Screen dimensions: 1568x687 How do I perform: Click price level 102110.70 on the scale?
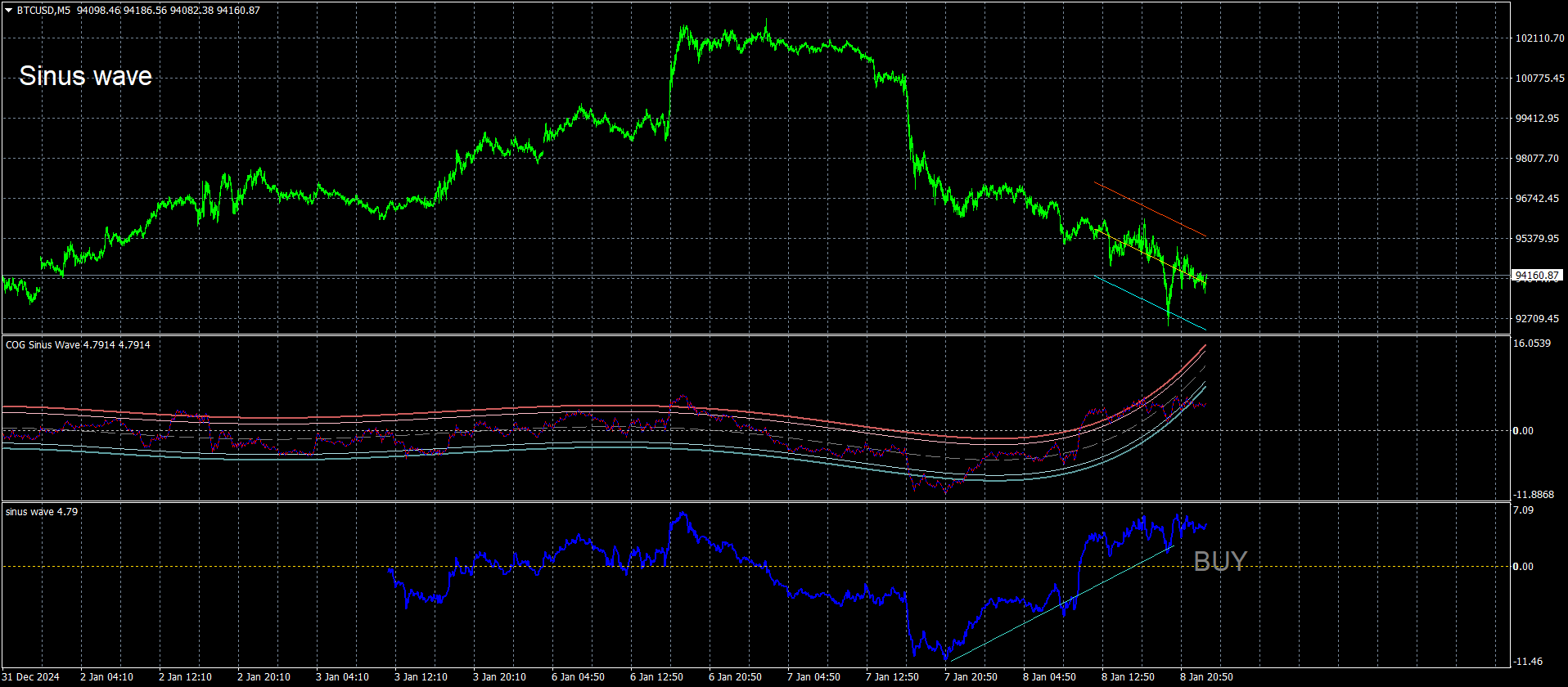pos(1540,38)
